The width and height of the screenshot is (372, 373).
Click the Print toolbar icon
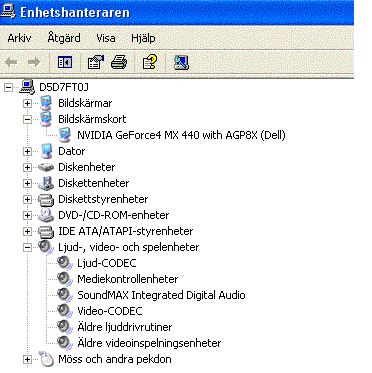coord(119,62)
